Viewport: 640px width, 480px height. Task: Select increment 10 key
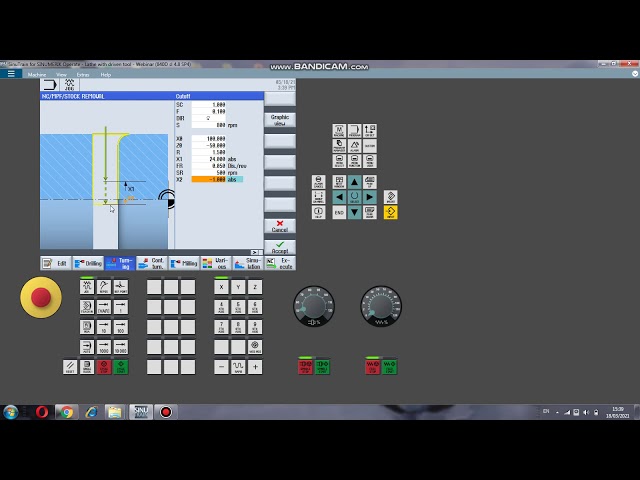[104, 327]
